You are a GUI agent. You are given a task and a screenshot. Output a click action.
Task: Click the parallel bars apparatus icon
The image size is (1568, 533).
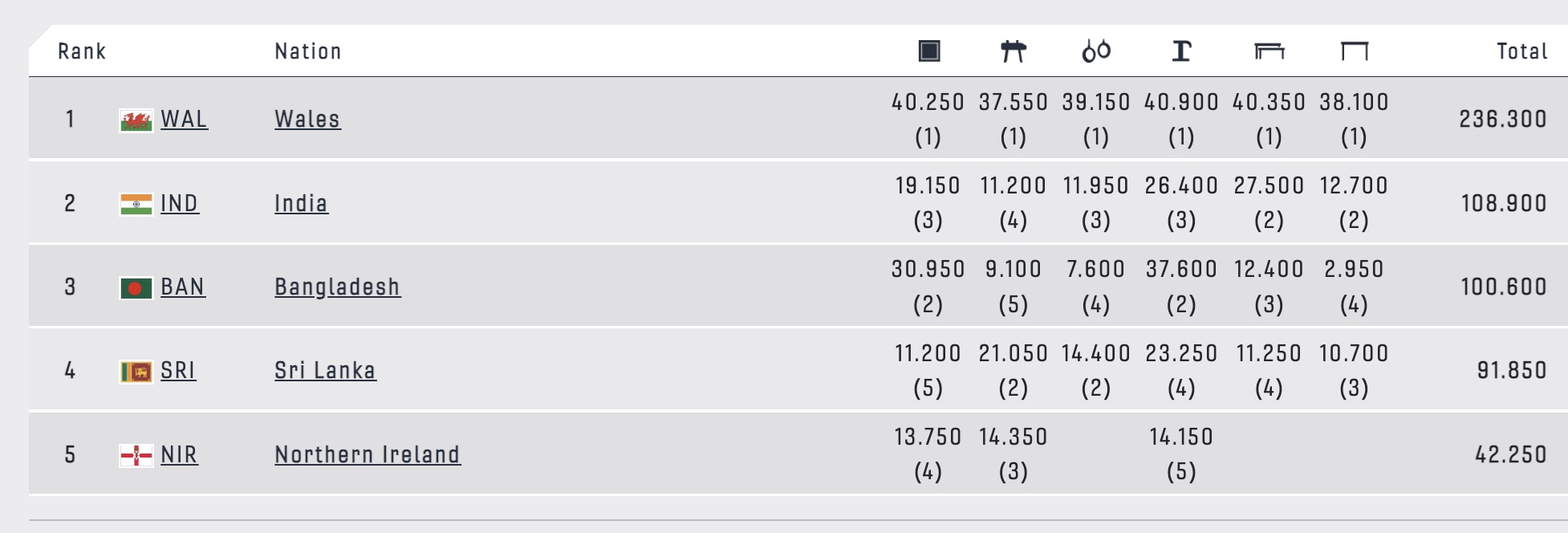tap(1269, 51)
